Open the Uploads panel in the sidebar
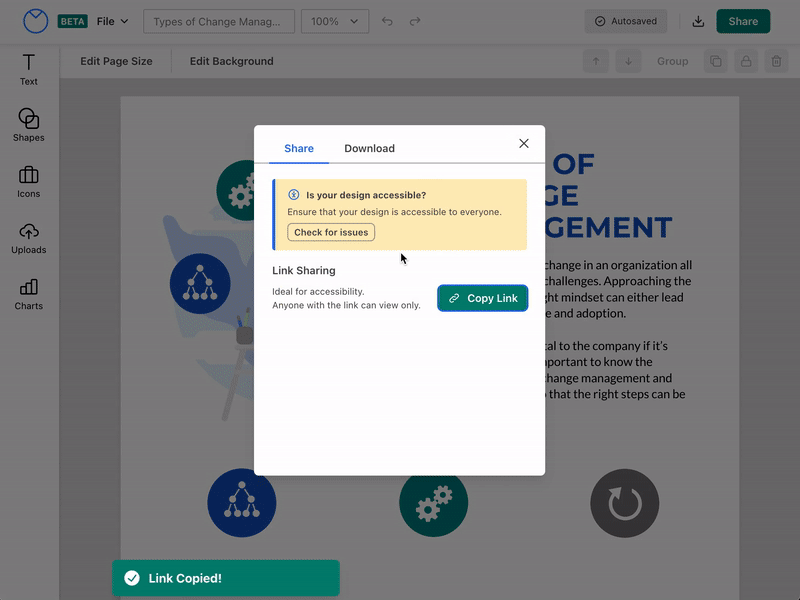This screenshot has width=800, height=600. pos(28,238)
